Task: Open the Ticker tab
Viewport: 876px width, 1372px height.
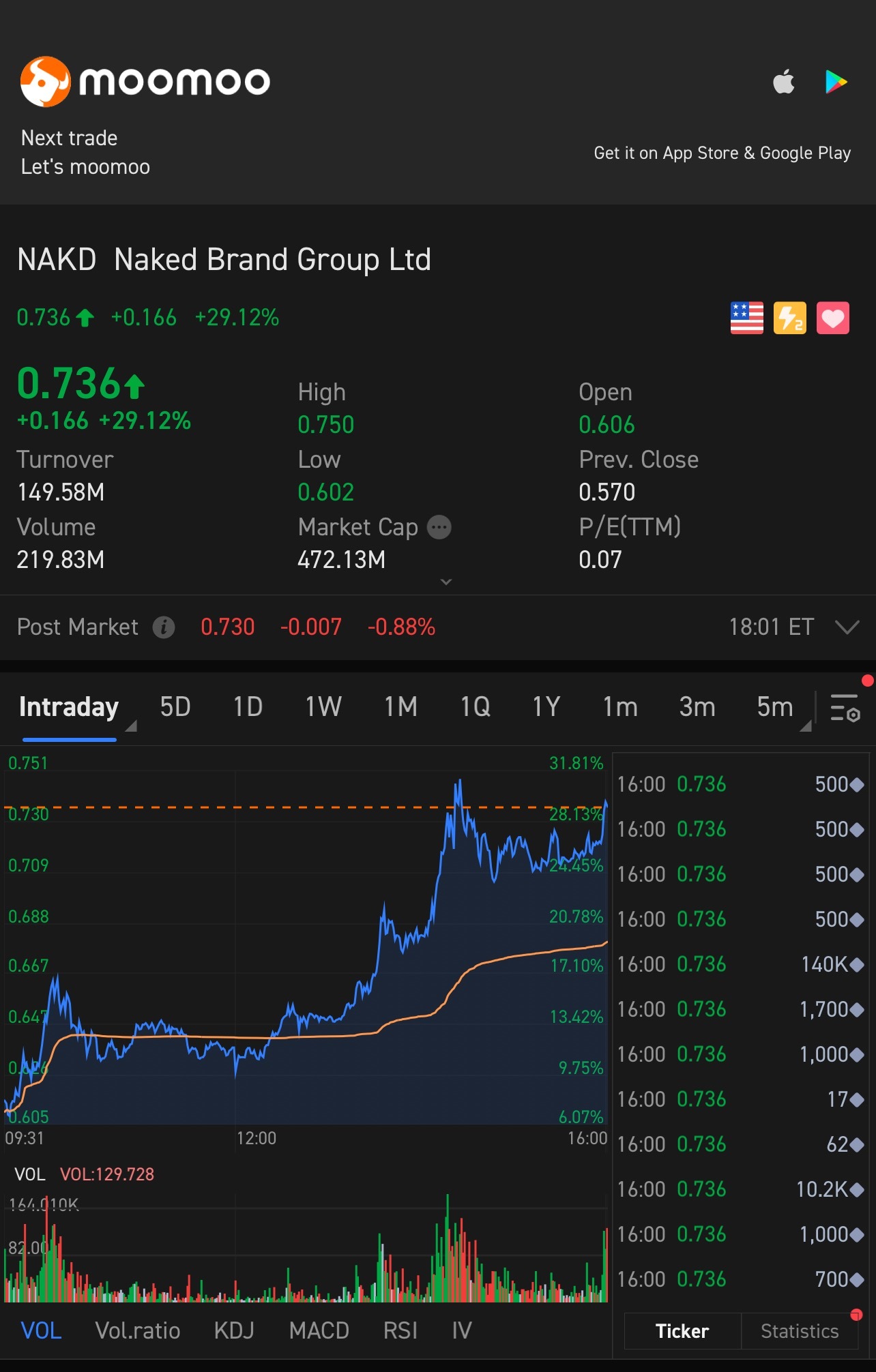Action: point(682,1331)
